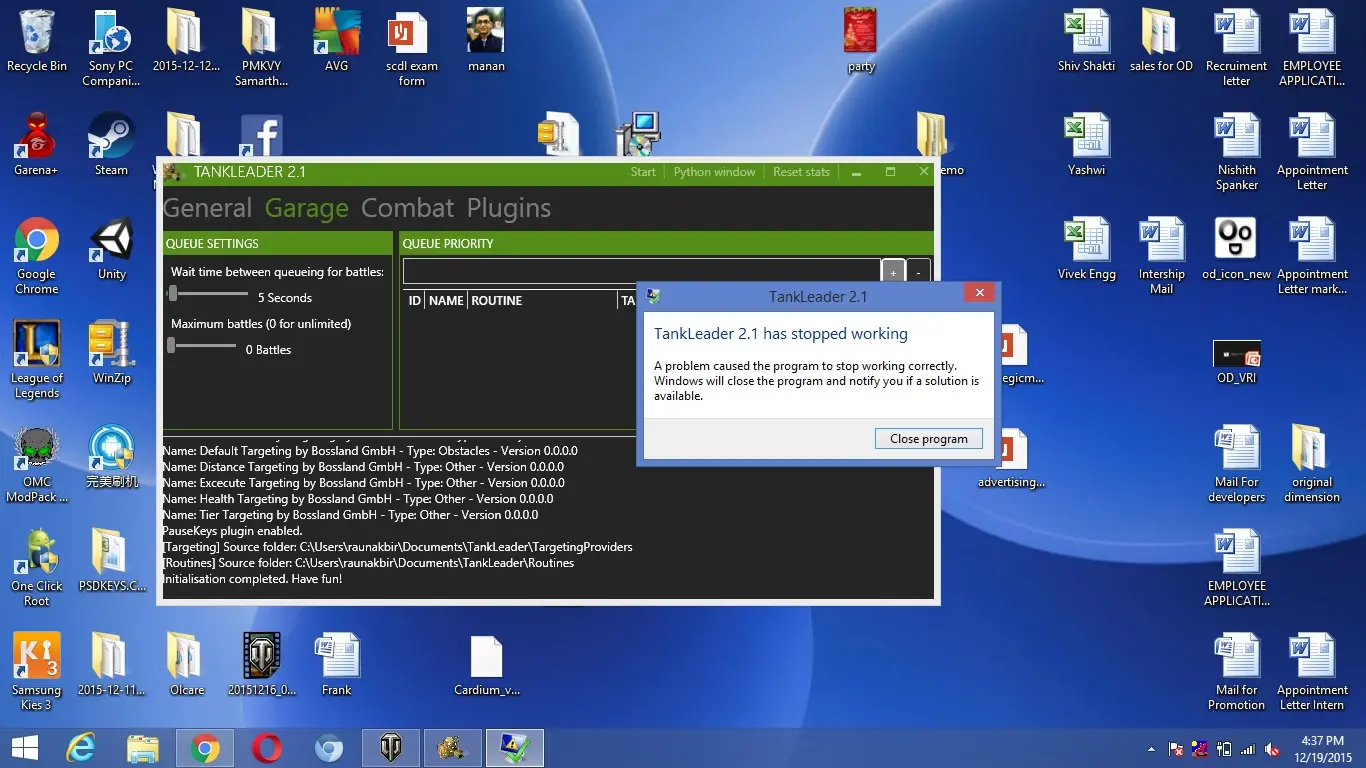
Task: Click the Maximum battles slider handle
Action: click(x=171, y=345)
